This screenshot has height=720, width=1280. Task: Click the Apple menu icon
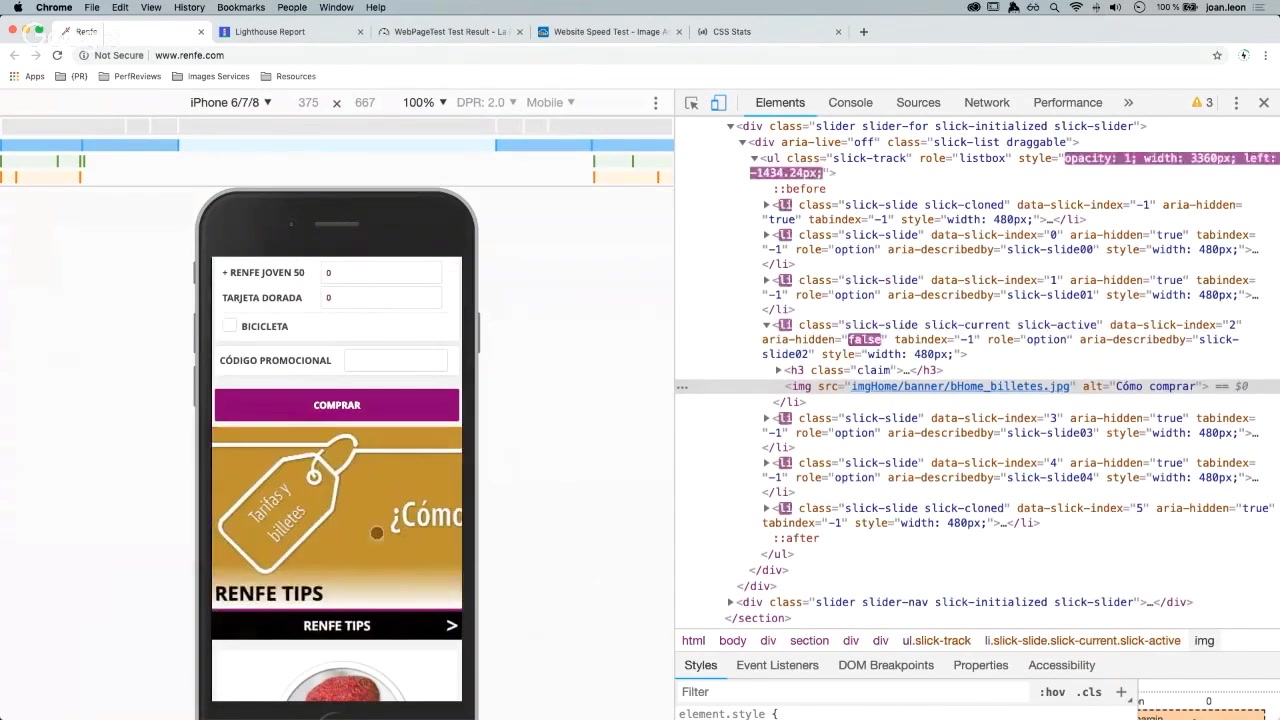pyautogui.click(x=17, y=7)
